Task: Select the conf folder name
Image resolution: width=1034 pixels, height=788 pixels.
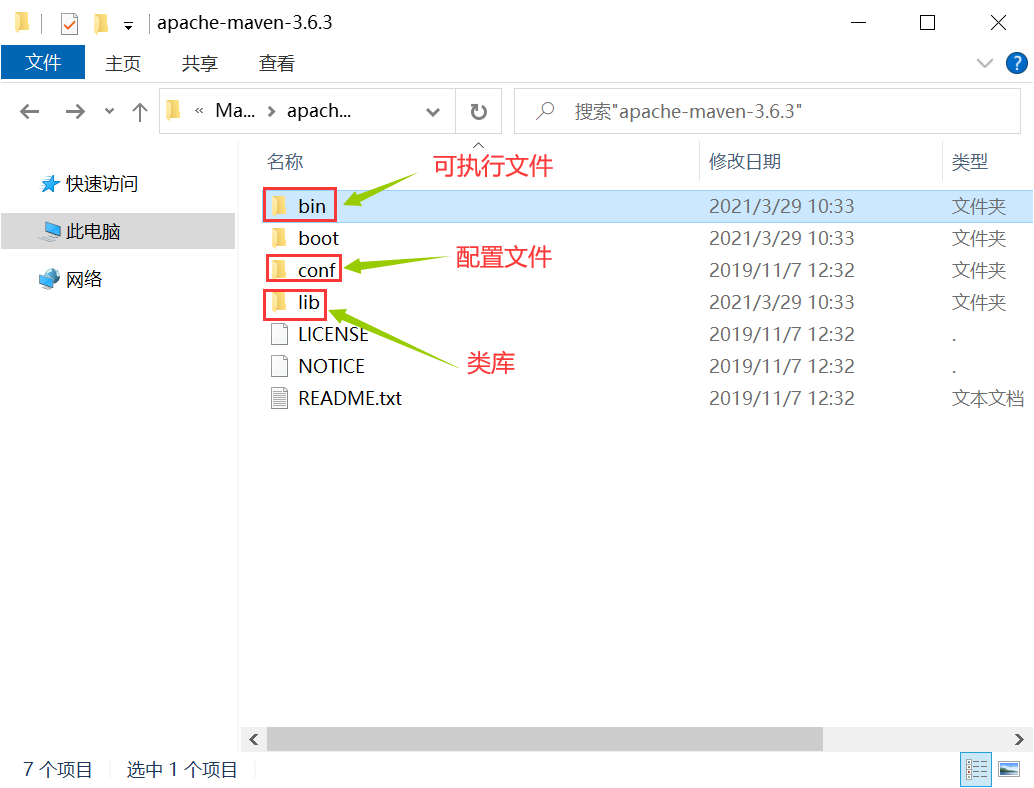Action: tap(317, 270)
